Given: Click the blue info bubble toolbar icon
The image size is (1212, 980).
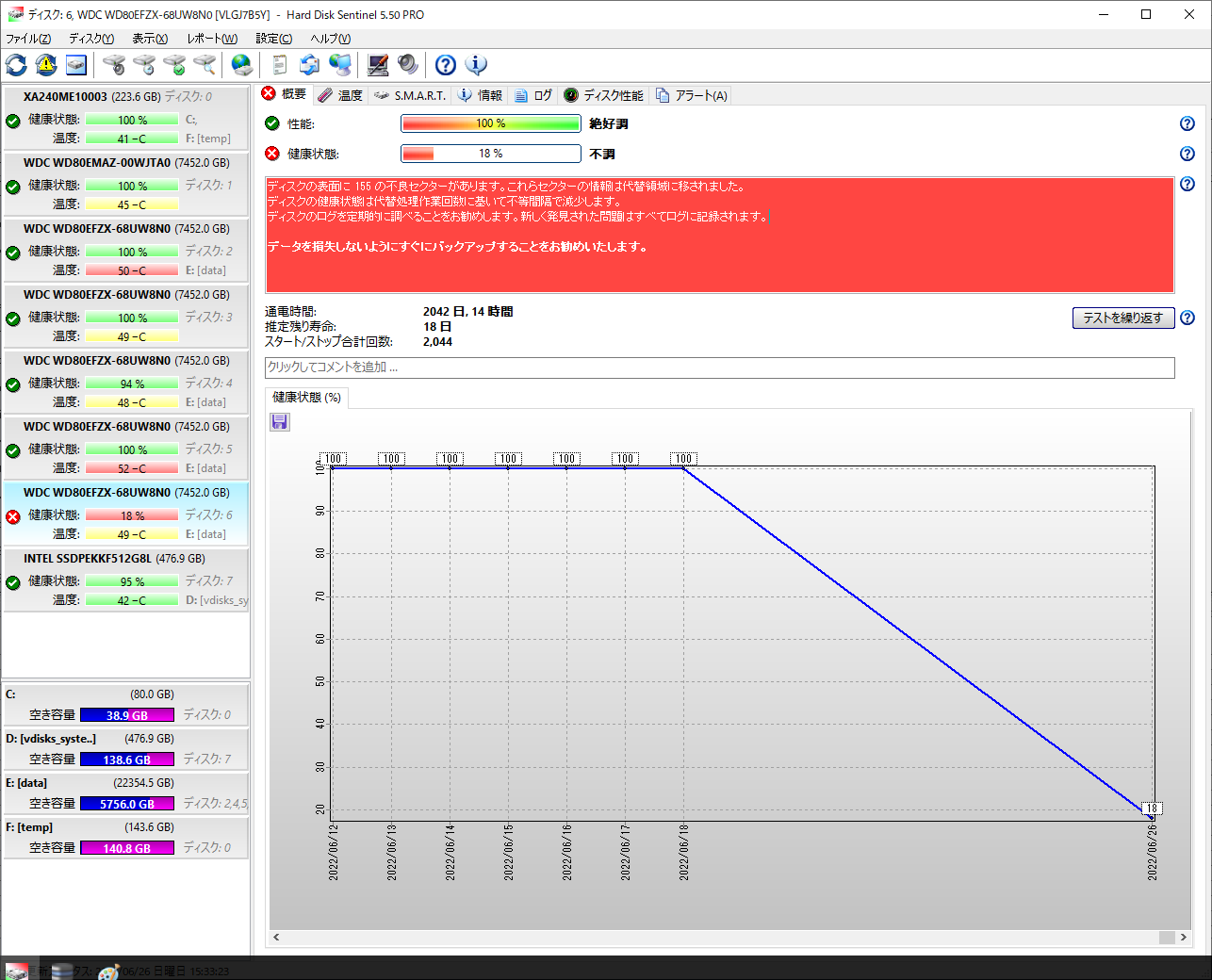Looking at the screenshot, I should (x=476, y=65).
